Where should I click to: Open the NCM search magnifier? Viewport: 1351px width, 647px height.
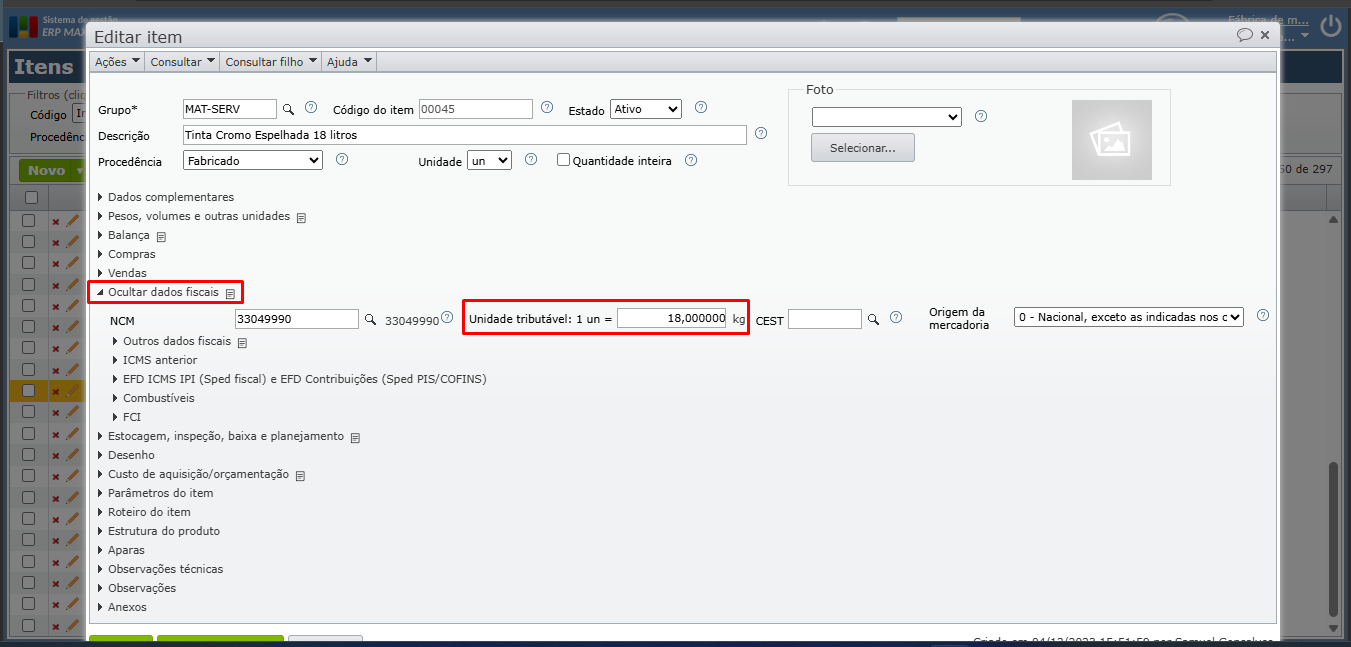tap(370, 319)
